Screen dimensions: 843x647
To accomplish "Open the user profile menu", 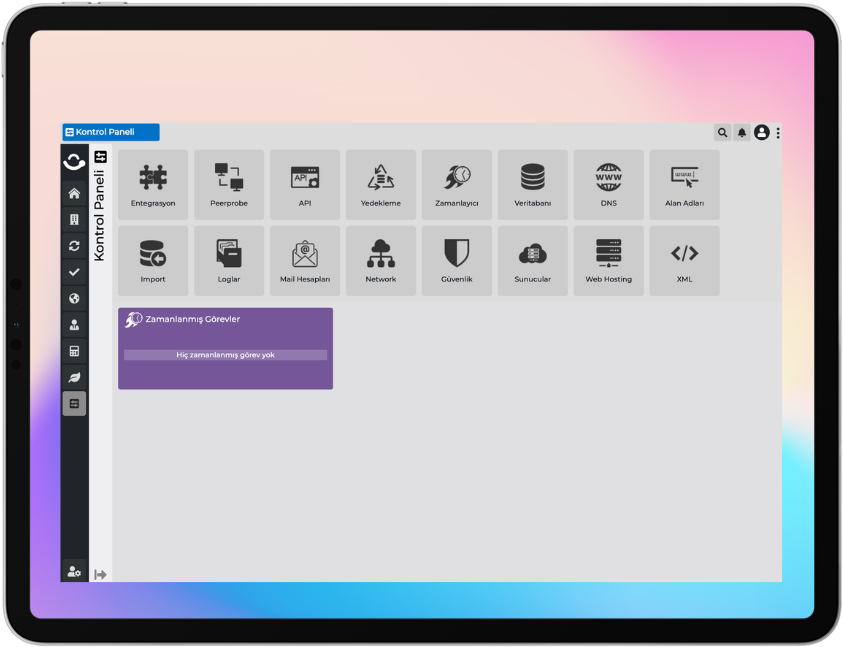I will 762,132.
